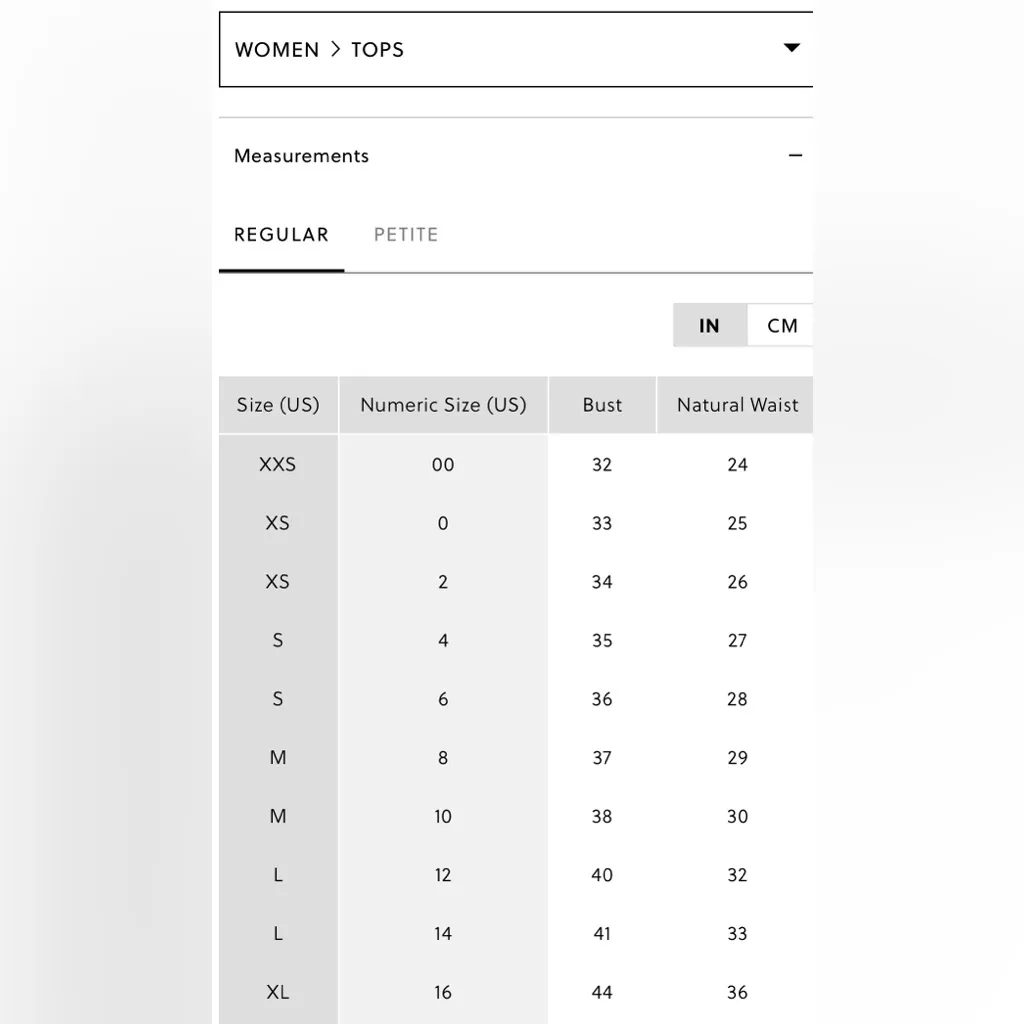This screenshot has width=1024, height=1024.
Task: Switch units to centimeters (CM)
Action: coord(782,326)
